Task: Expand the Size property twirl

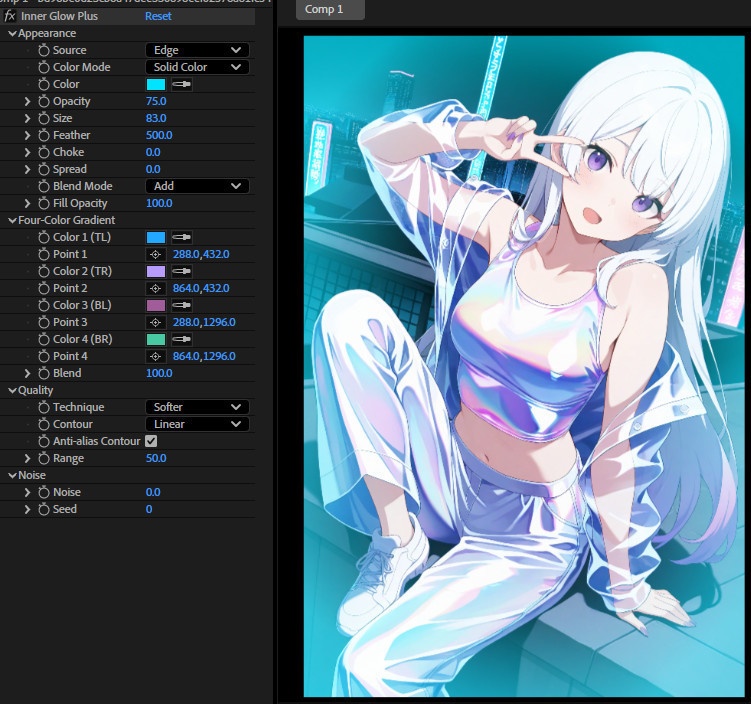Action: tap(27, 118)
